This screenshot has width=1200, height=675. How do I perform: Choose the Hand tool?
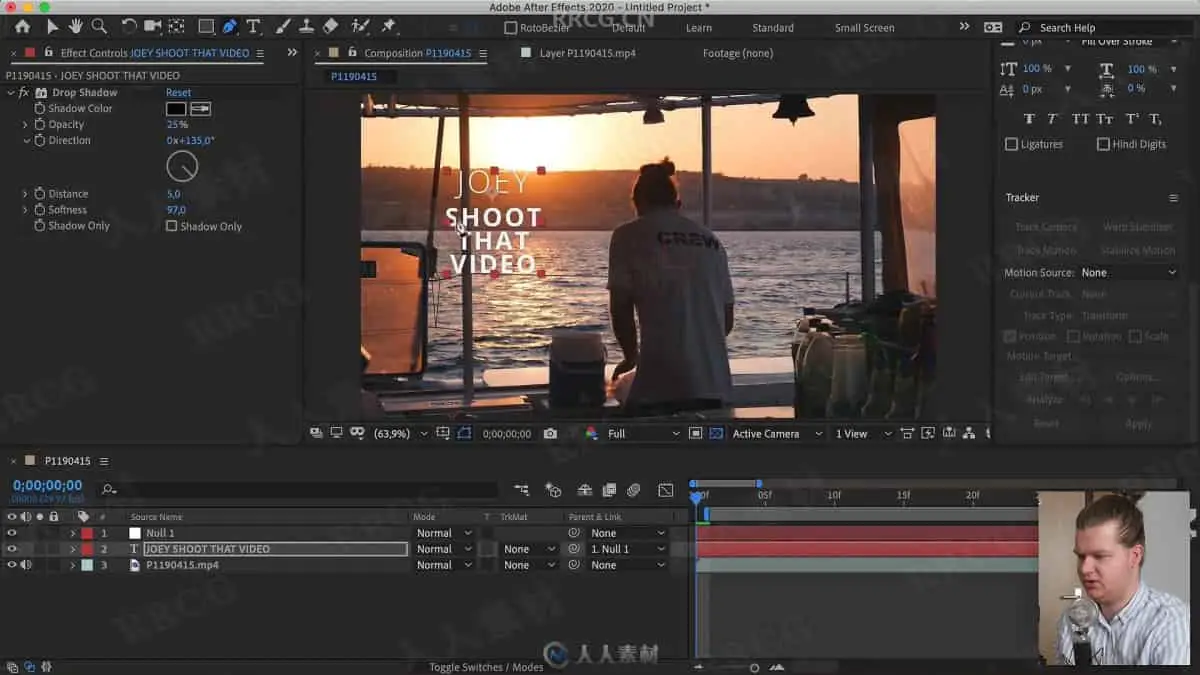point(76,27)
